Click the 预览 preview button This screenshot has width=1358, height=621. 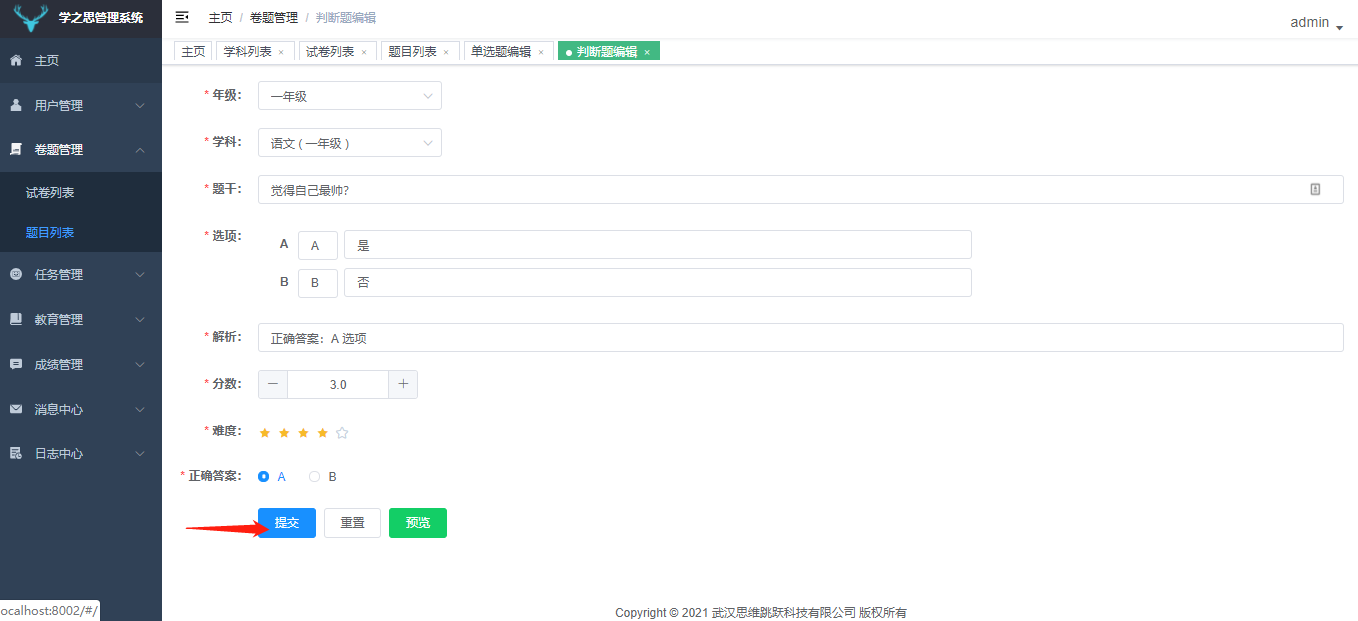point(417,522)
